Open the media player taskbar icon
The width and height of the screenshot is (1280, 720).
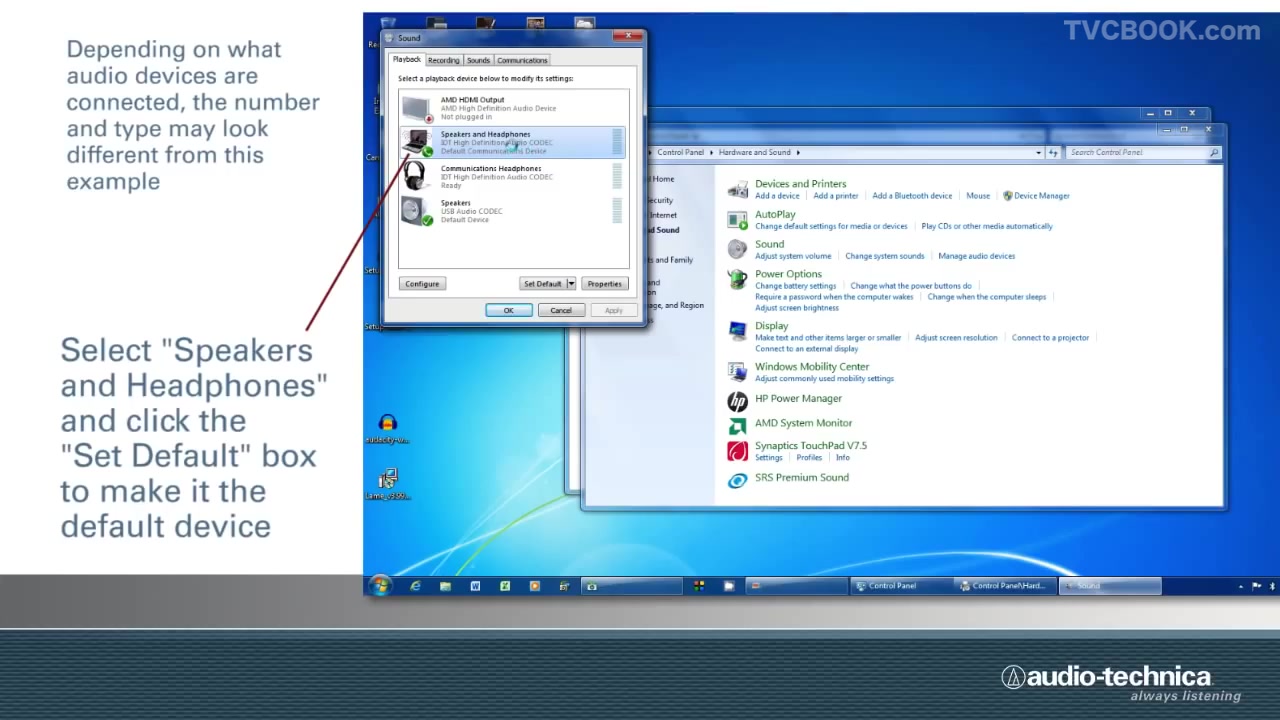[x=535, y=586]
